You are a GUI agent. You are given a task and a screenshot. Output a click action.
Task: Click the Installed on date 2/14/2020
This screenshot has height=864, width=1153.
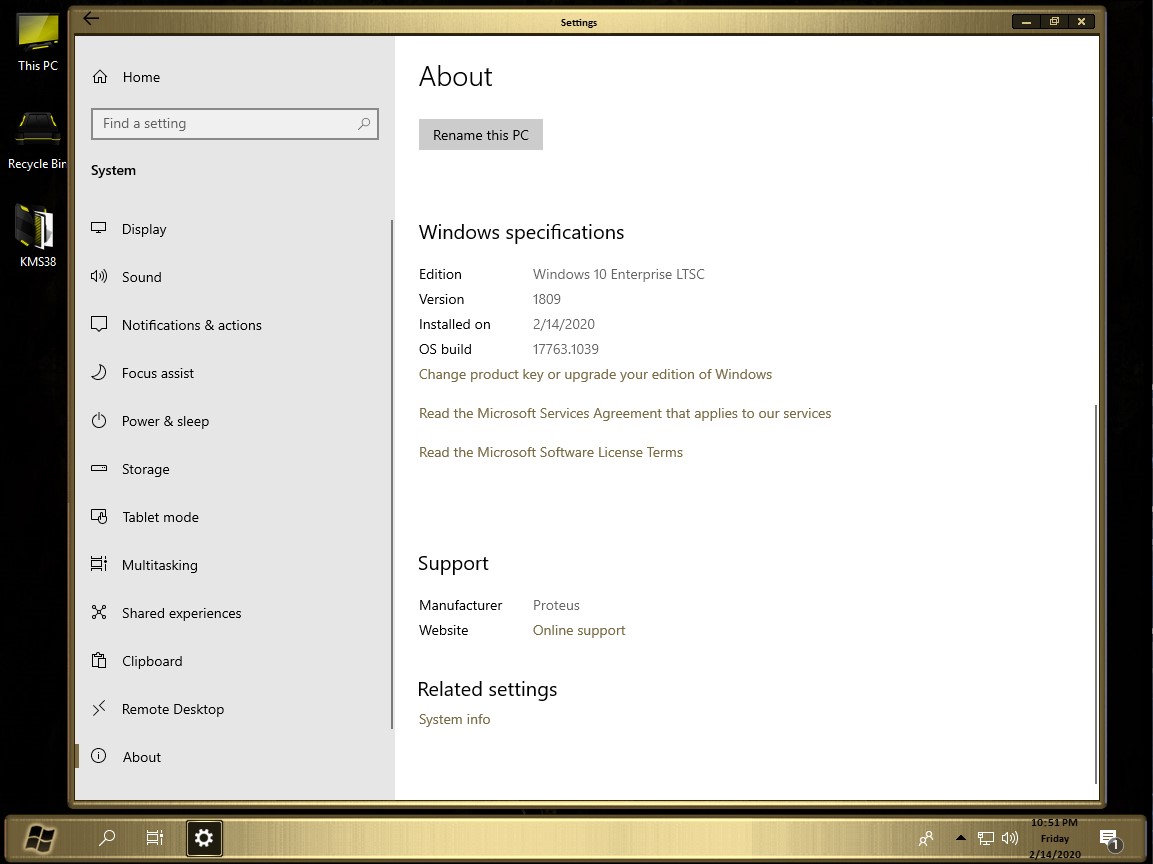pyautogui.click(x=563, y=324)
